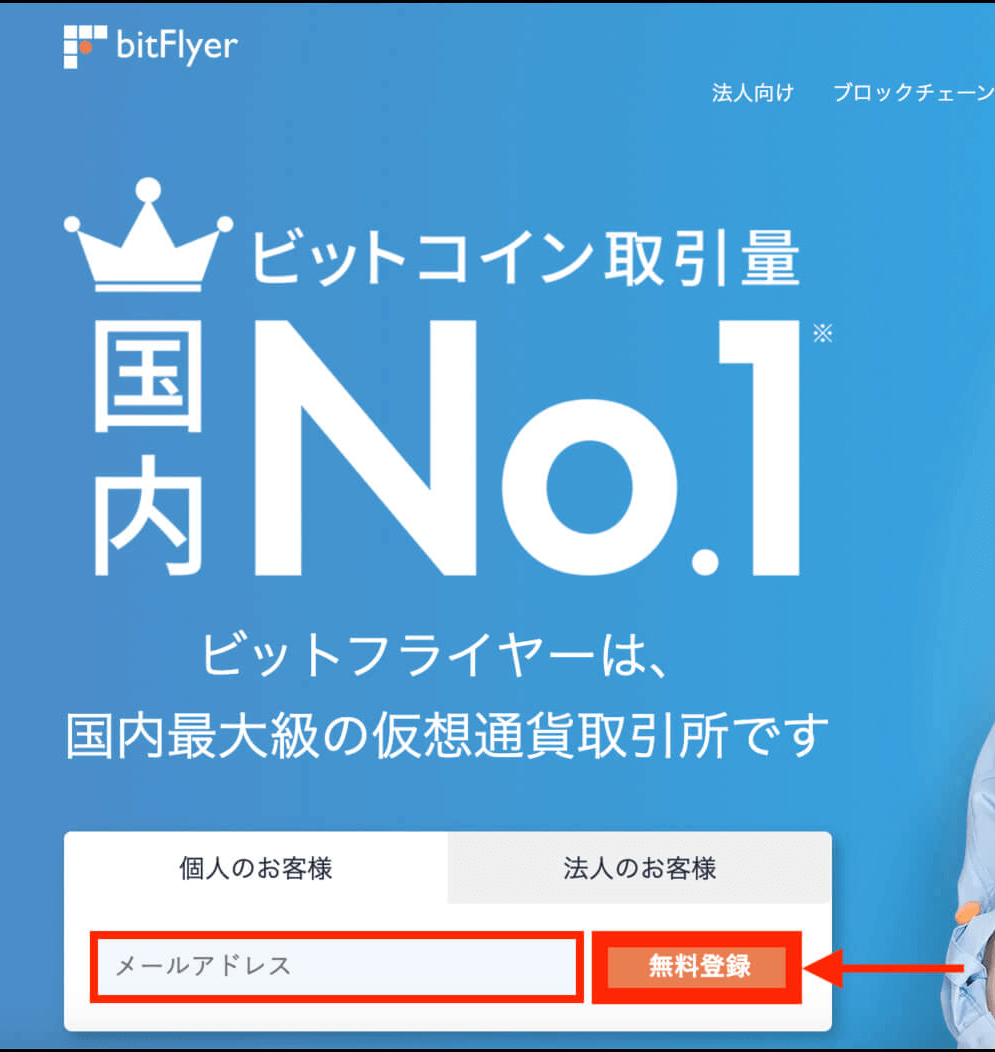Click the white crown icon
995x1052 pixels.
tap(148, 235)
